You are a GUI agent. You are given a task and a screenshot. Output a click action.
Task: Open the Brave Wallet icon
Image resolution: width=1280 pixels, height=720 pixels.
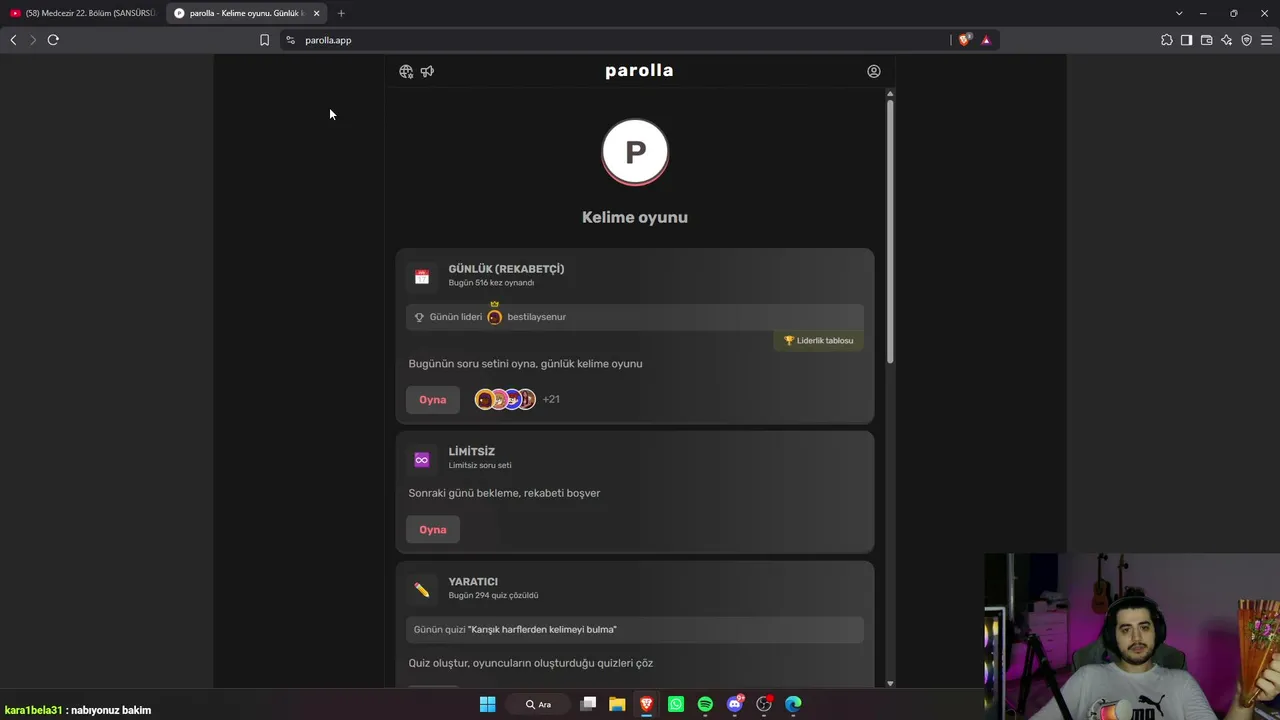(1206, 40)
